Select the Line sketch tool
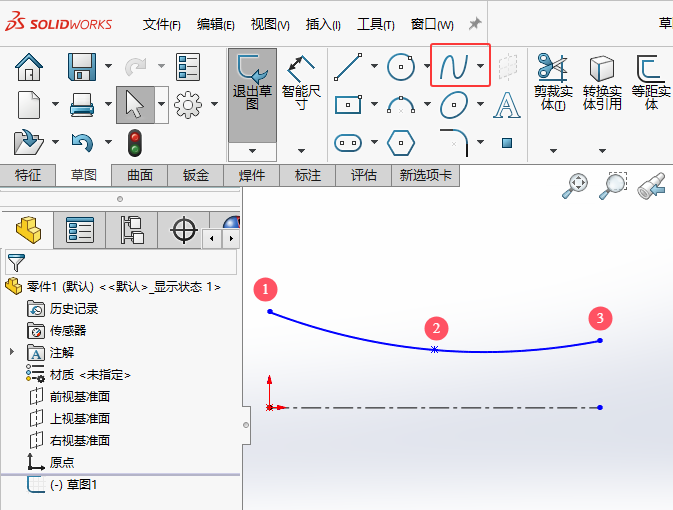The height and width of the screenshot is (510, 673). [348, 67]
